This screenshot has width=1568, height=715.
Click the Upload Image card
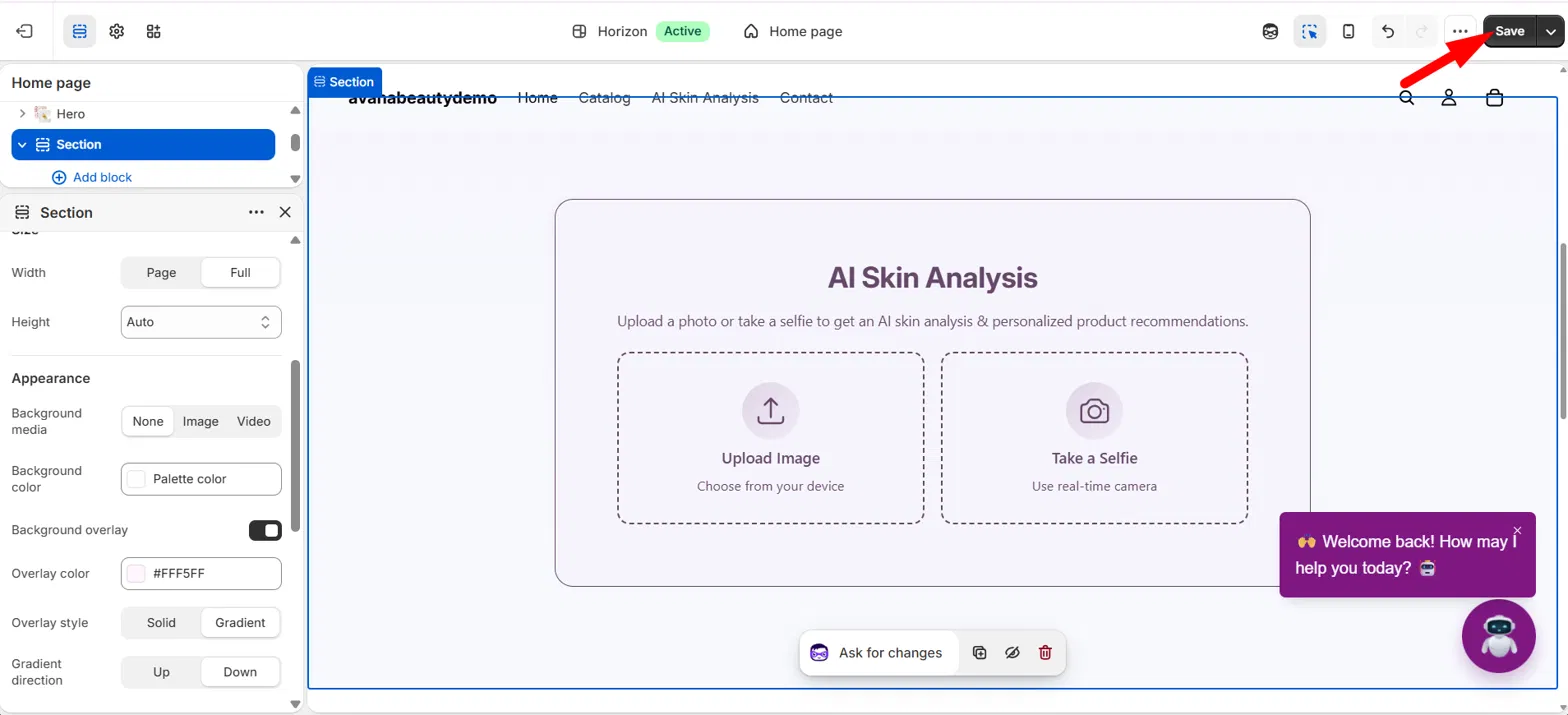771,438
